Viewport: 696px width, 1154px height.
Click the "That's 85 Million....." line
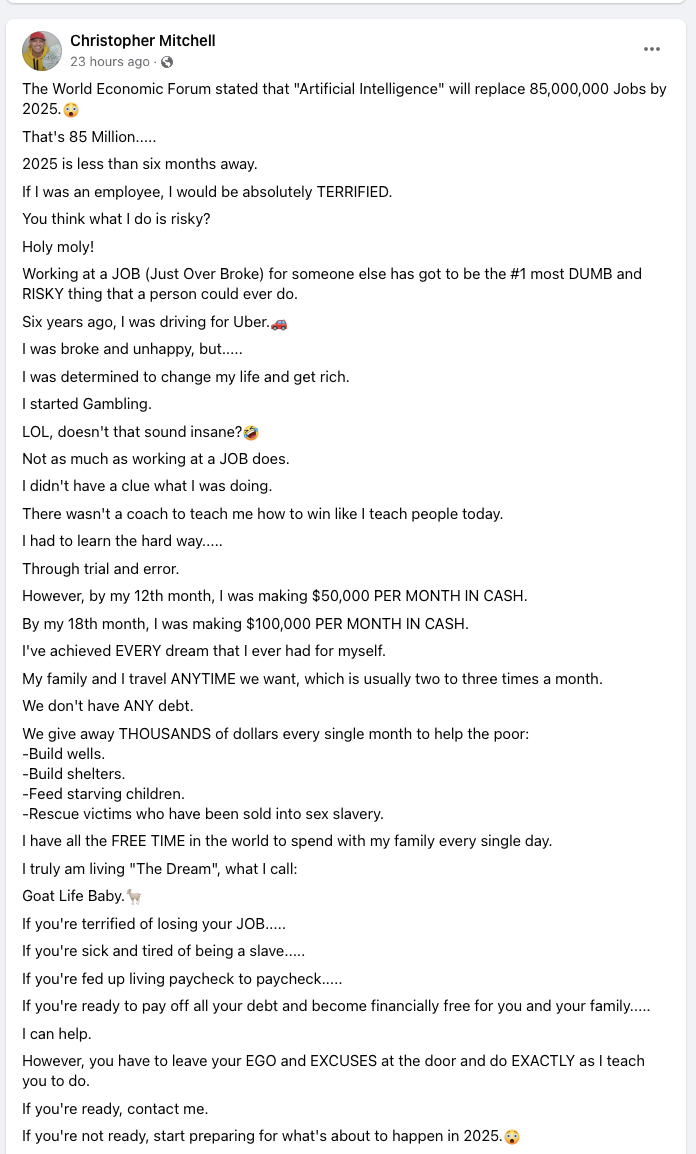[89, 137]
